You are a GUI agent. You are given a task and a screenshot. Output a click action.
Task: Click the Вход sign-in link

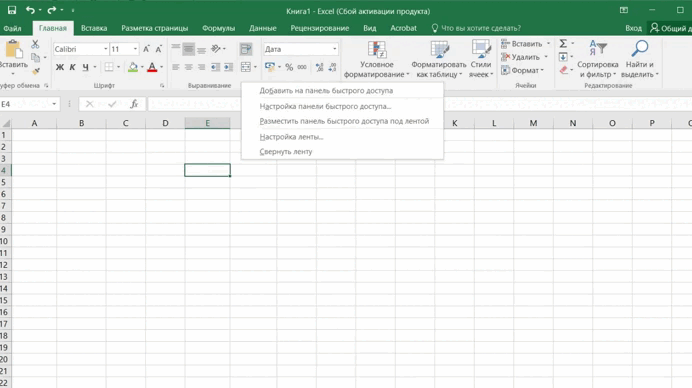pos(633,28)
